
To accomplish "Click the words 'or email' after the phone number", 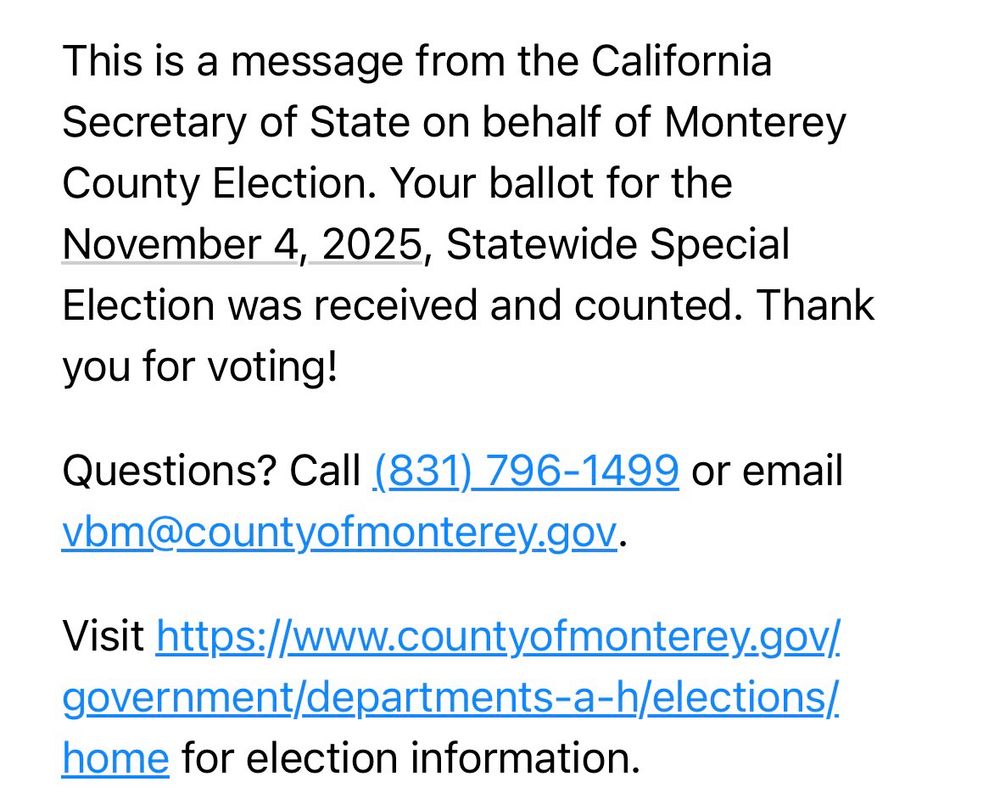I will 767,471.
